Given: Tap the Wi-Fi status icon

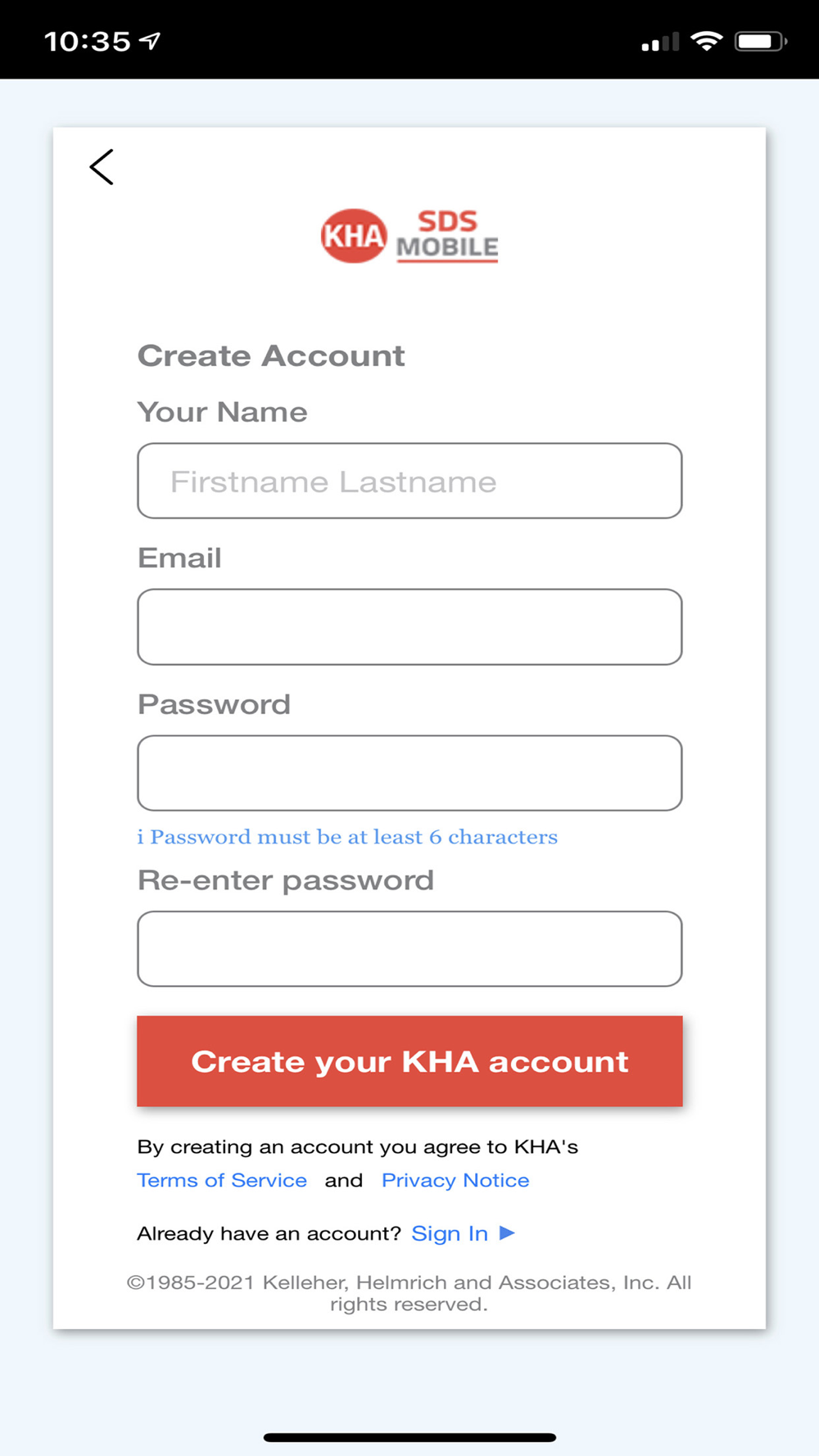Looking at the screenshot, I should click(706, 41).
